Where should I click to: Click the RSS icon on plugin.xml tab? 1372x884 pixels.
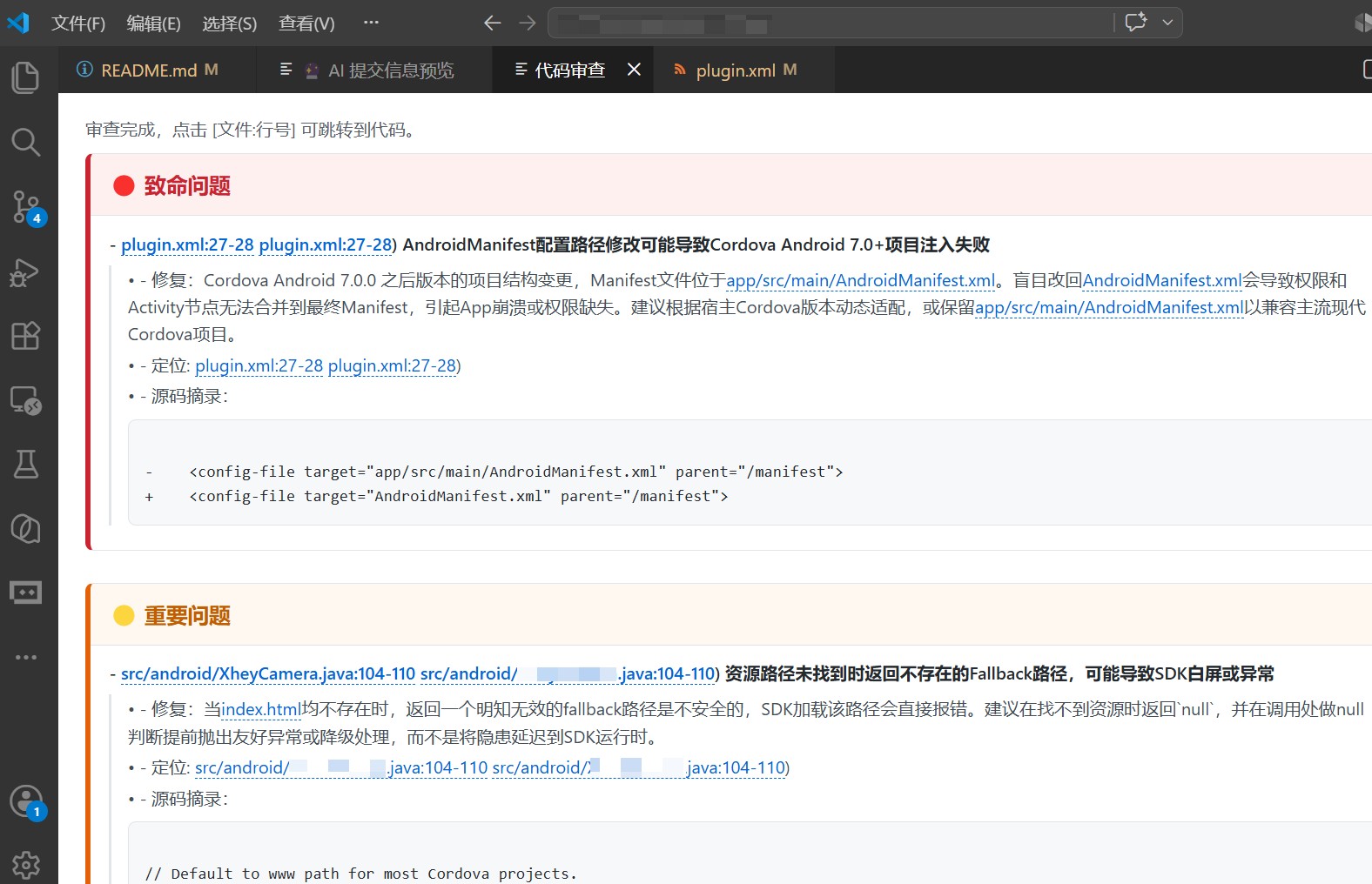[x=680, y=70]
